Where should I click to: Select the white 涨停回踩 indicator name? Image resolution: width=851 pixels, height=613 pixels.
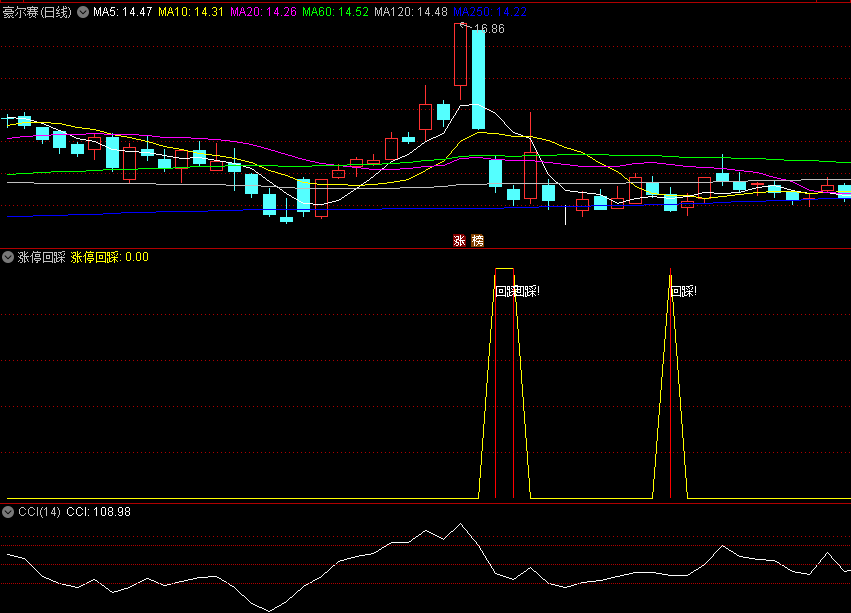tap(41, 257)
